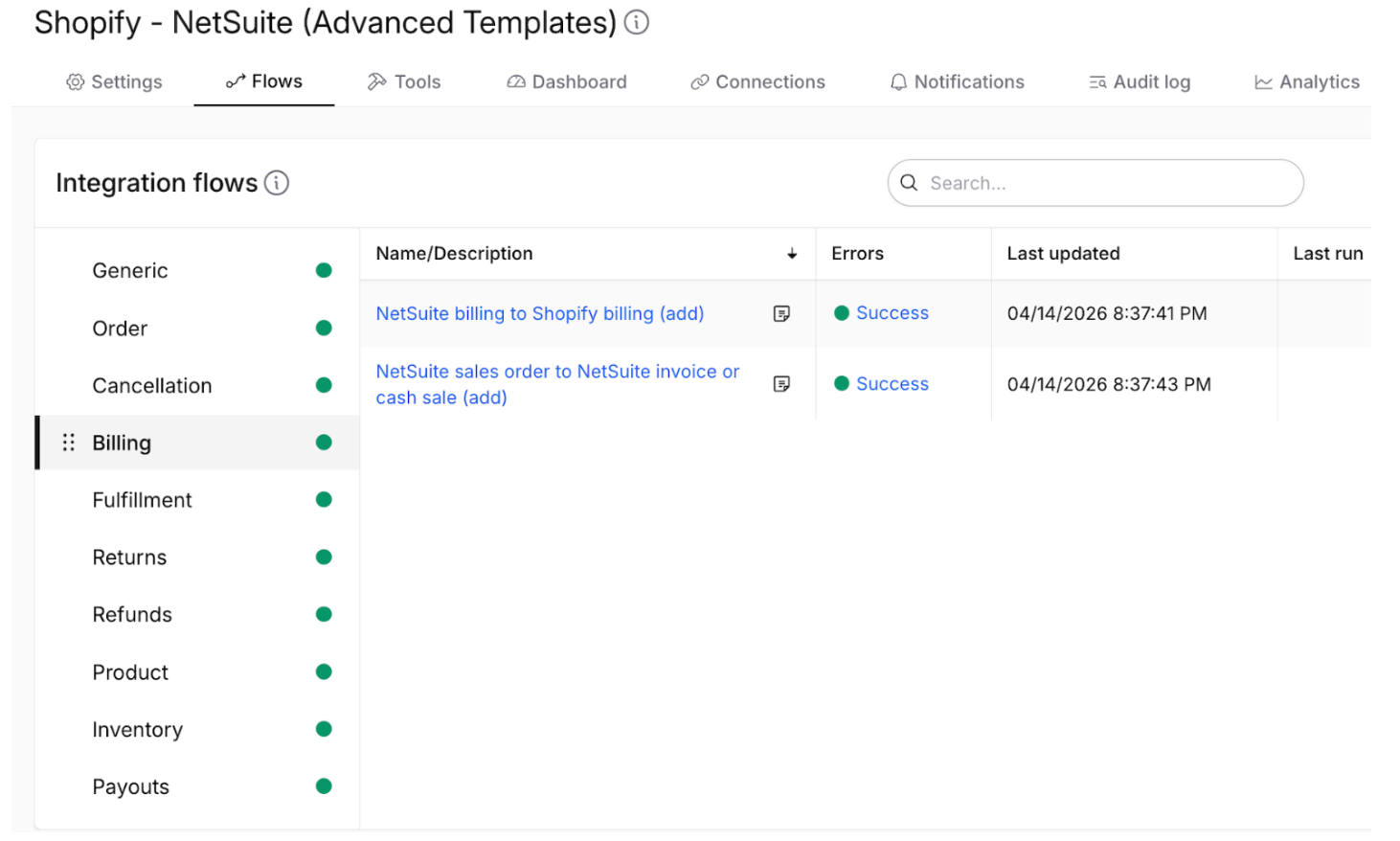This screenshot has height=841, width=1400.
Task: Switch to the Settings tab
Action: pyautogui.click(x=114, y=82)
